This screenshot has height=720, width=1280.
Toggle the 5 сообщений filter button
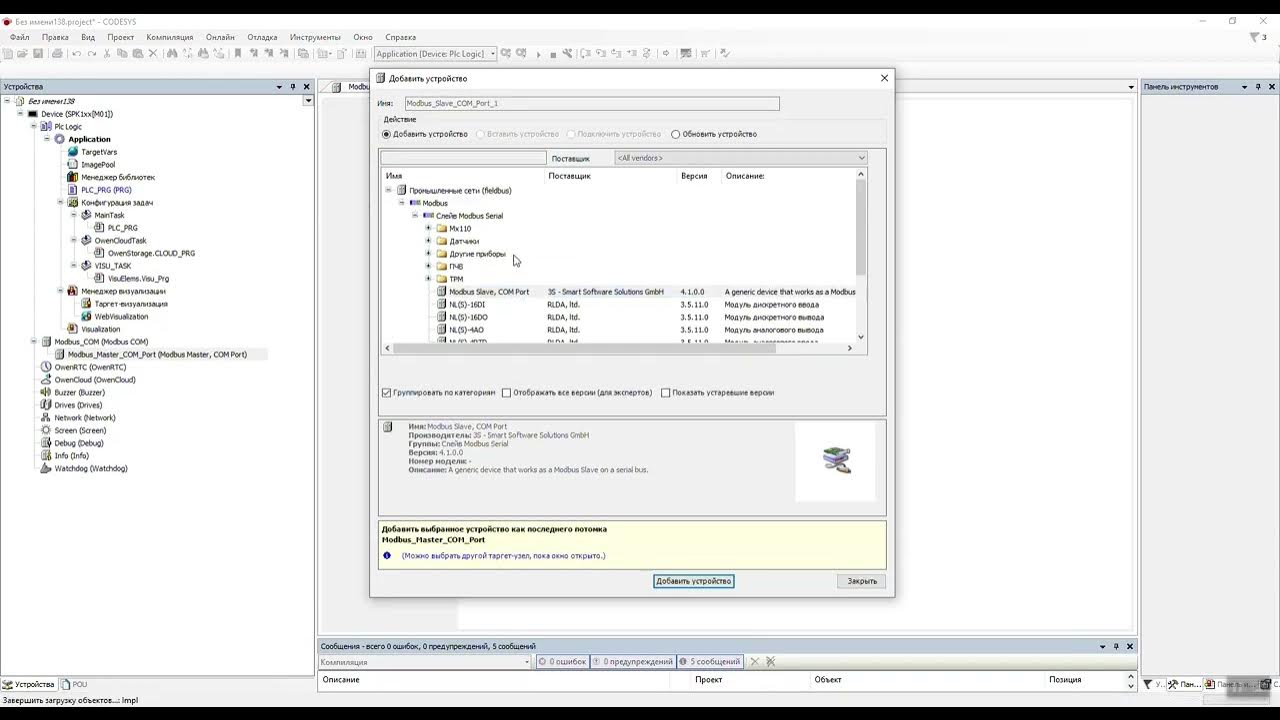tap(710, 661)
